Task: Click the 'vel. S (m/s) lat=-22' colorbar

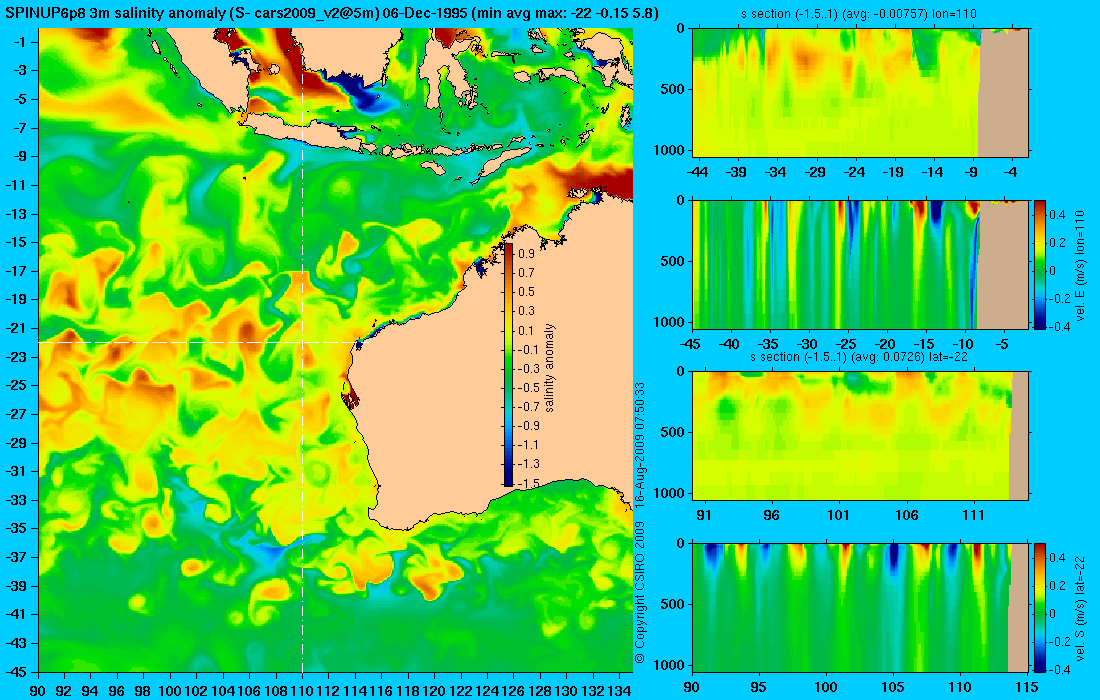Action: [1039, 607]
